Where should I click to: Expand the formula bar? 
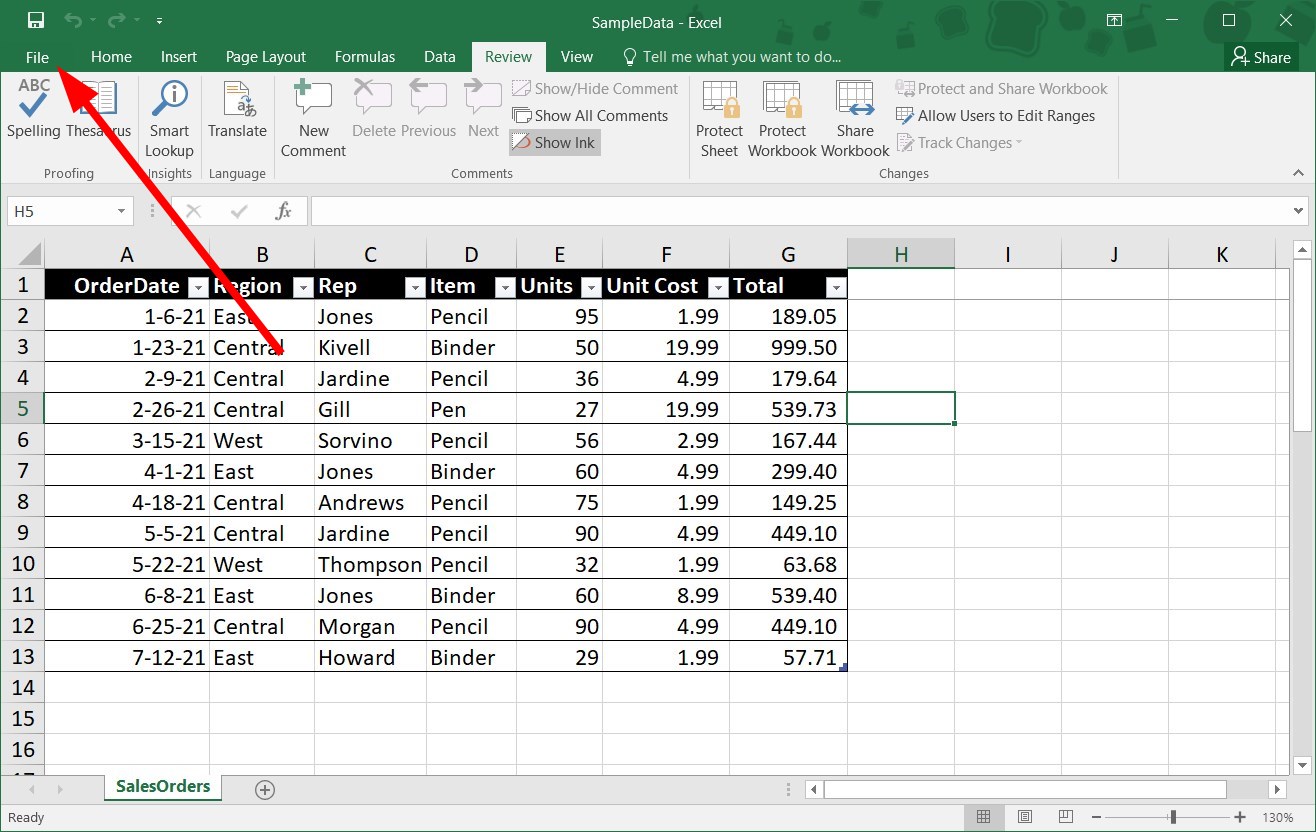1299,211
